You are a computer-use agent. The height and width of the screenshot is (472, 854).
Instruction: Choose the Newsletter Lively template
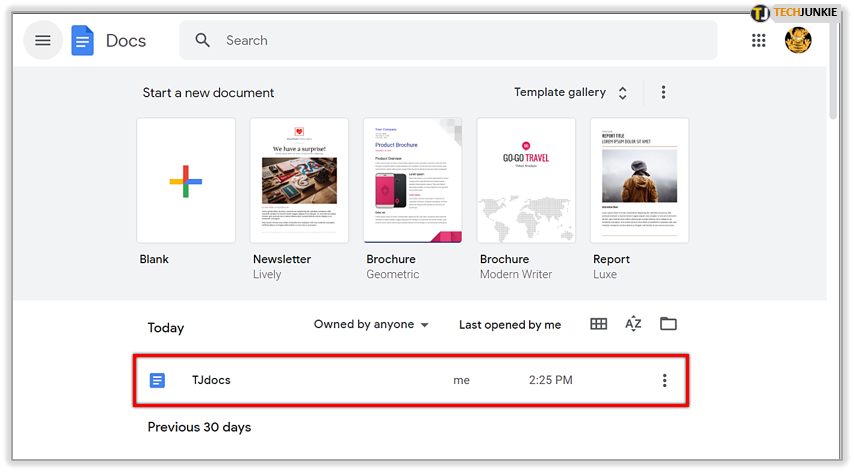pos(299,180)
